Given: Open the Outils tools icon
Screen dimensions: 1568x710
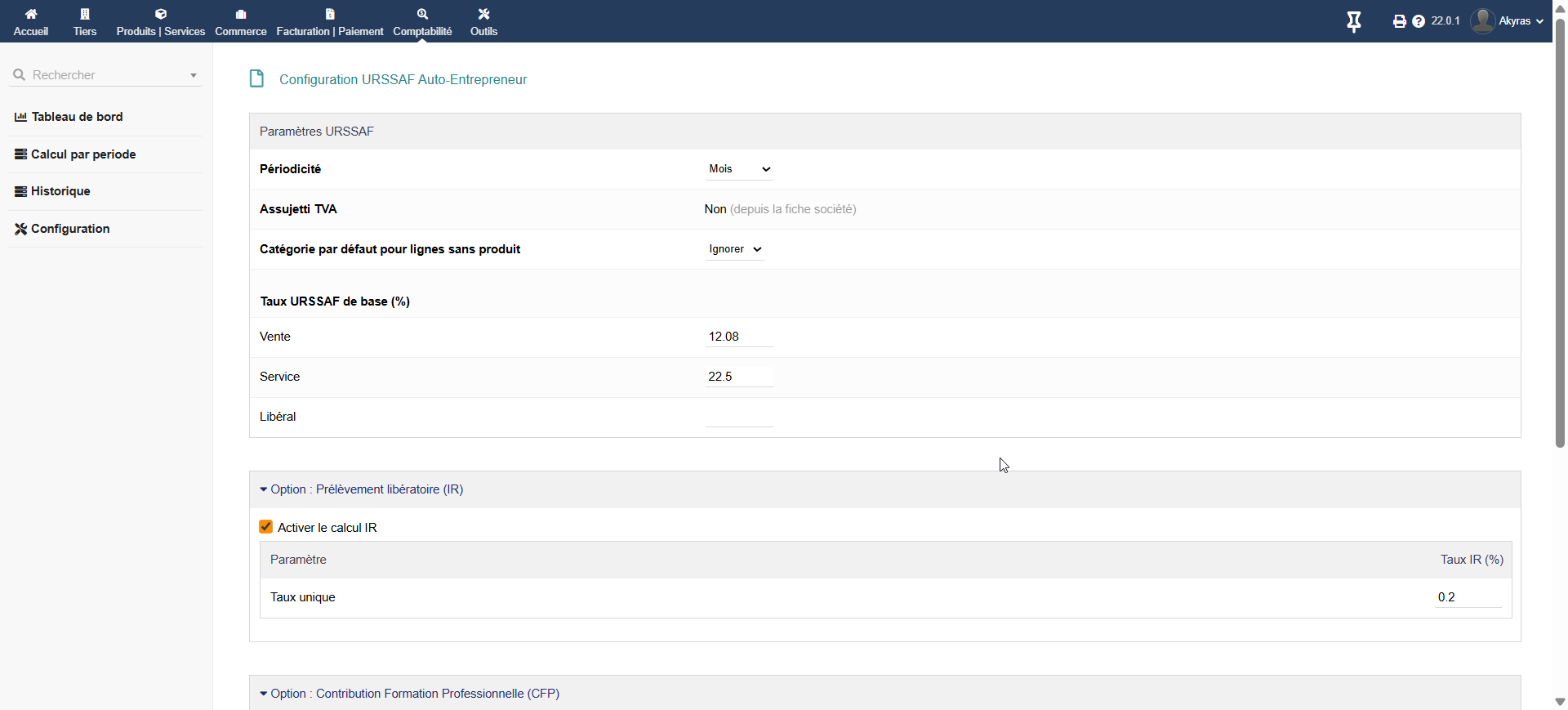Looking at the screenshot, I should [x=483, y=14].
